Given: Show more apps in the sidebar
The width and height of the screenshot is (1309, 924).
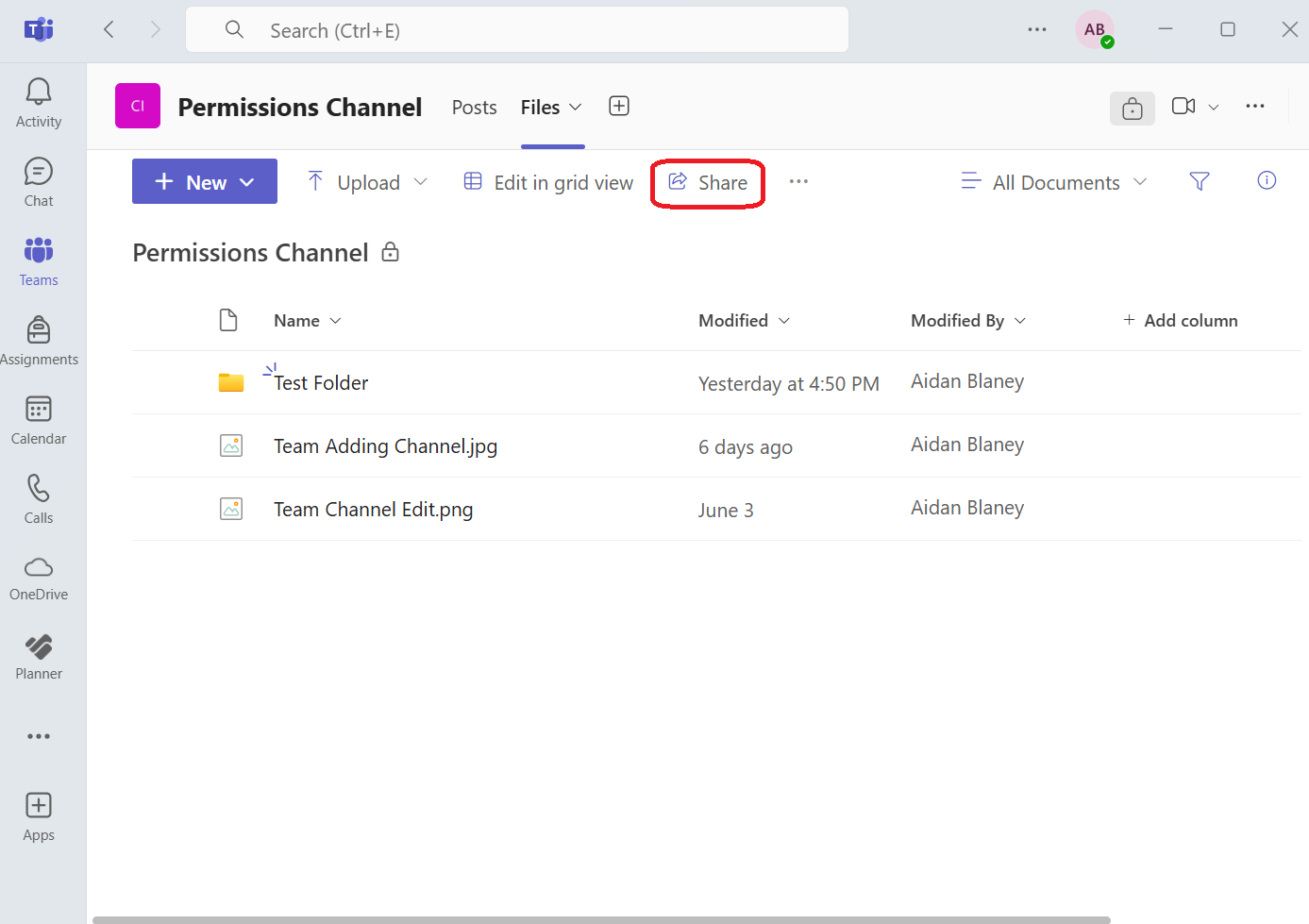Looking at the screenshot, I should click(39, 736).
